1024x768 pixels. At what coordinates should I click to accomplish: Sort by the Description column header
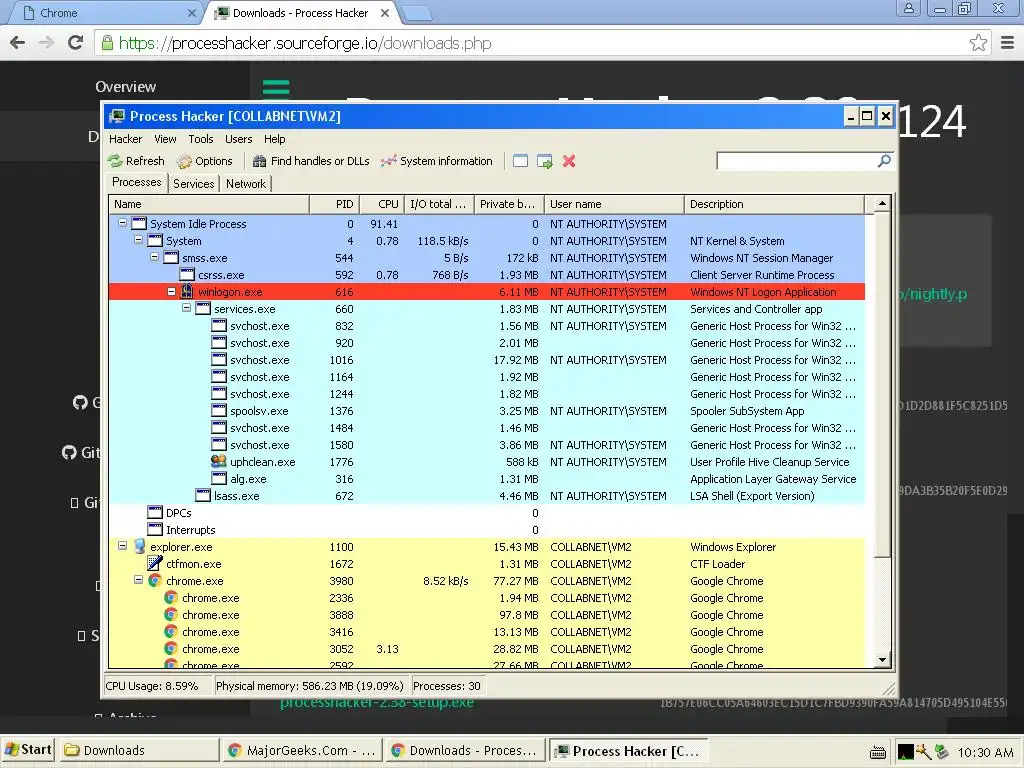[774, 204]
